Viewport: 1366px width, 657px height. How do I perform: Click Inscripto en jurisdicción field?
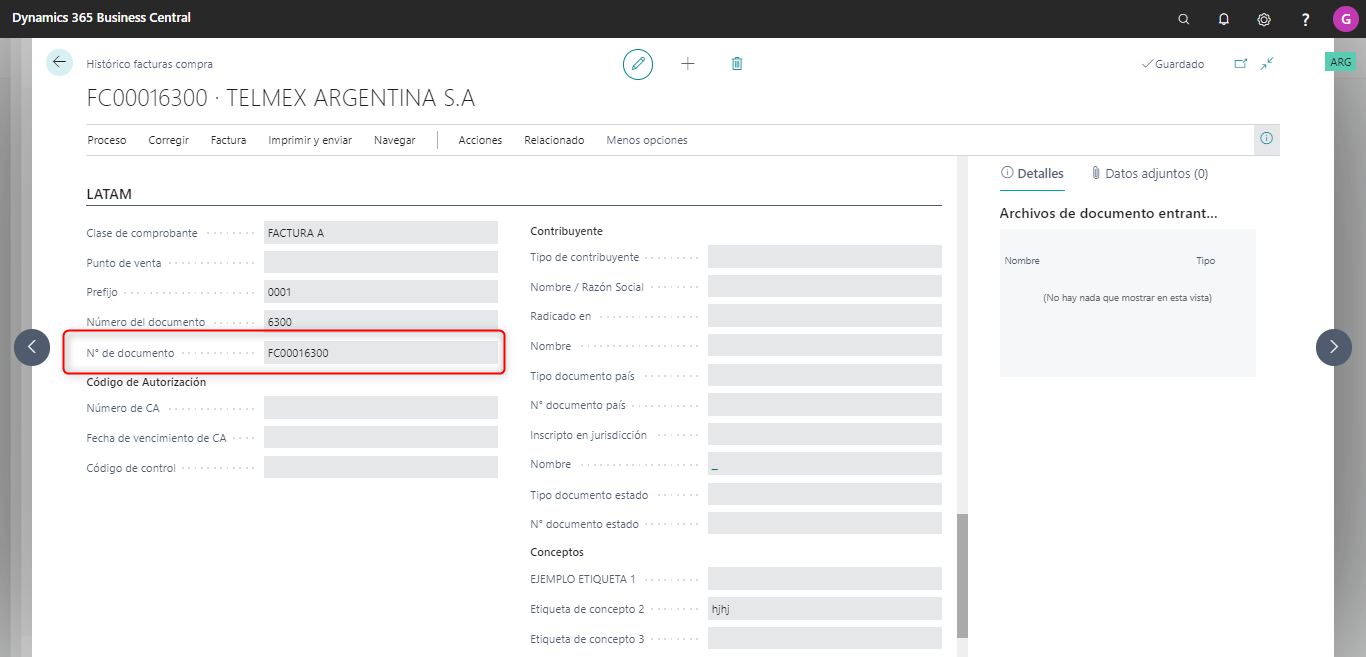coord(825,435)
